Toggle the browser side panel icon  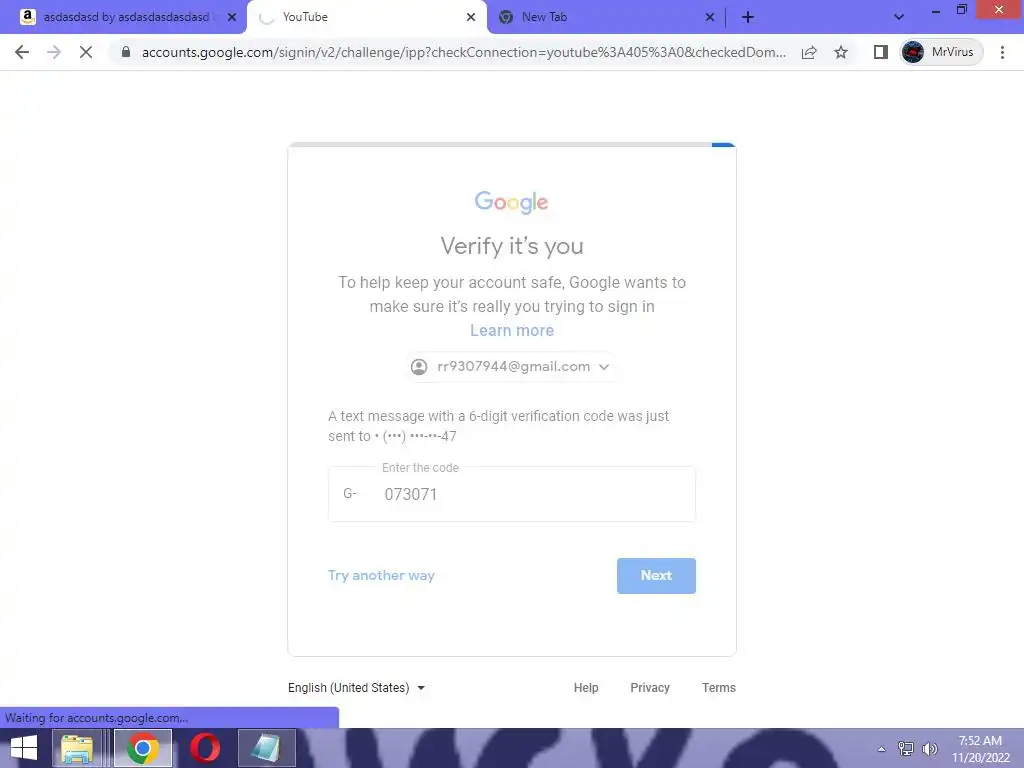[880, 52]
